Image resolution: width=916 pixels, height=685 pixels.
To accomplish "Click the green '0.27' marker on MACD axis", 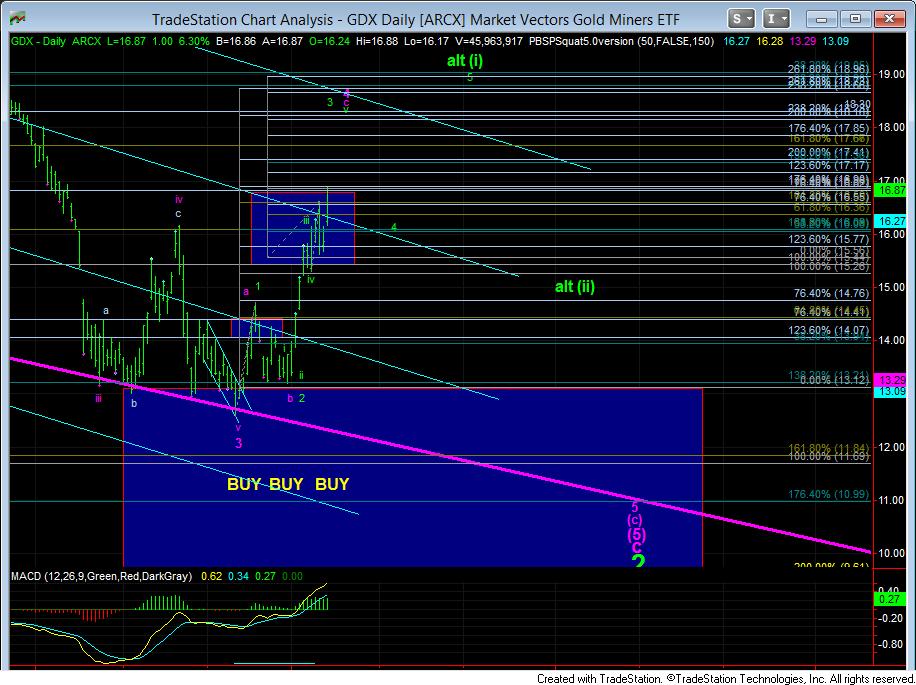I will coord(891,599).
